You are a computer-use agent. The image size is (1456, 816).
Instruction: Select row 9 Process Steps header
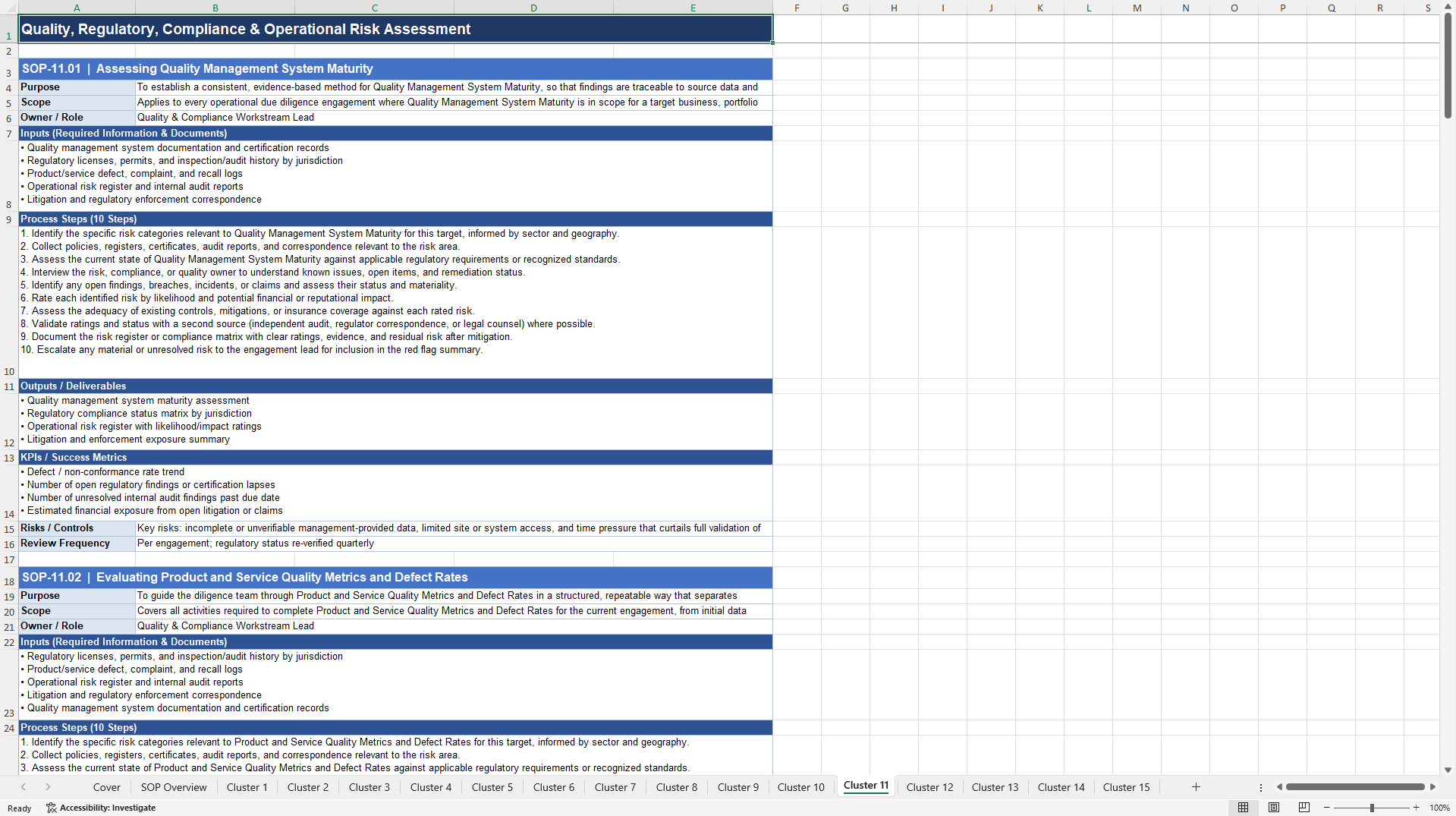(395, 219)
